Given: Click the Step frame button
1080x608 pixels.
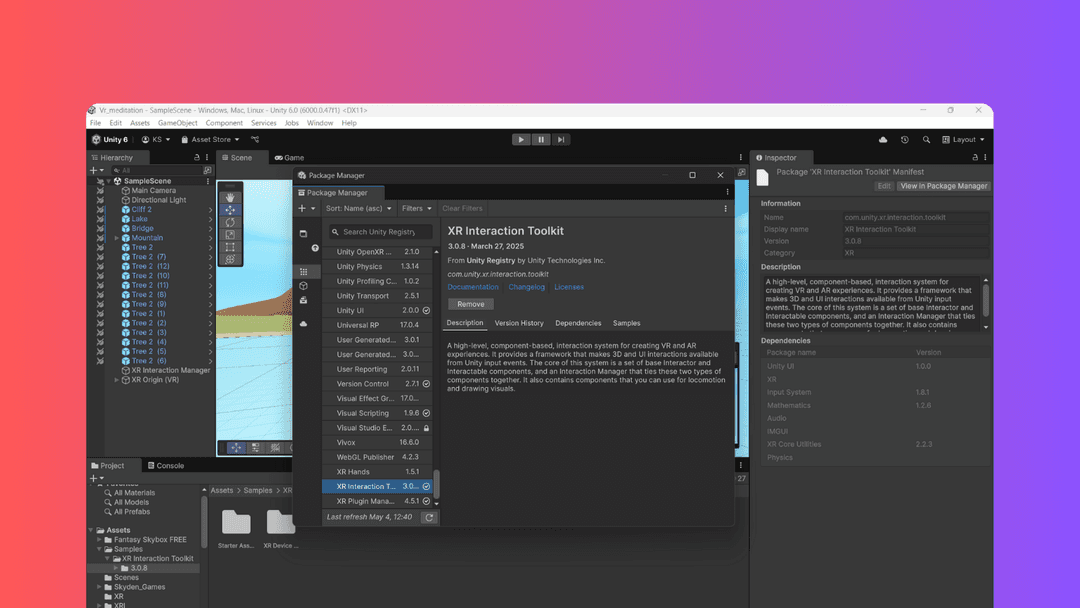Looking at the screenshot, I should [561, 140].
